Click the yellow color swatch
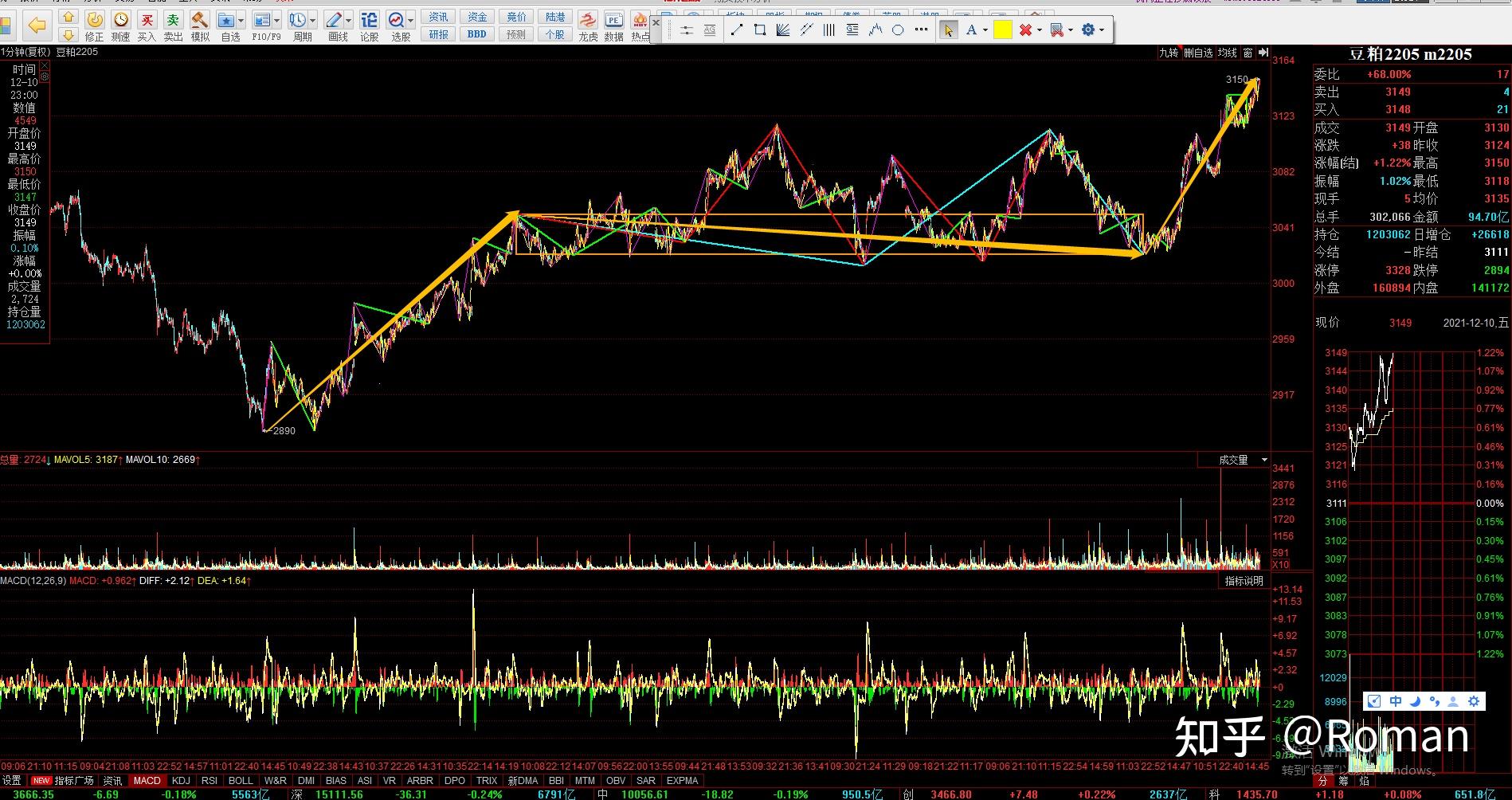Image resolution: width=1512 pixels, height=800 pixels. tap(1003, 30)
